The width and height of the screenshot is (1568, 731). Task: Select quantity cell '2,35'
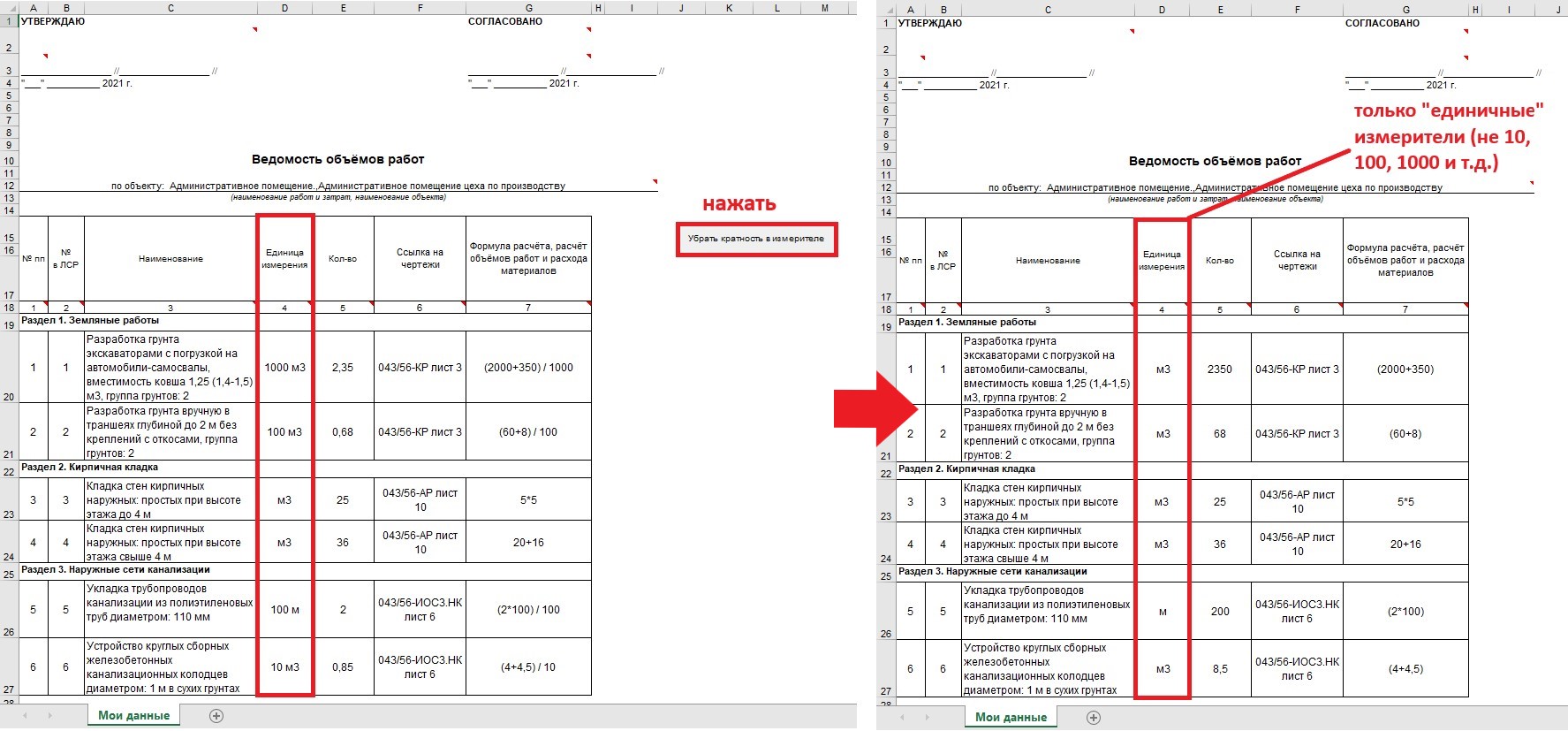pyautogui.click(x=343, y=368)
